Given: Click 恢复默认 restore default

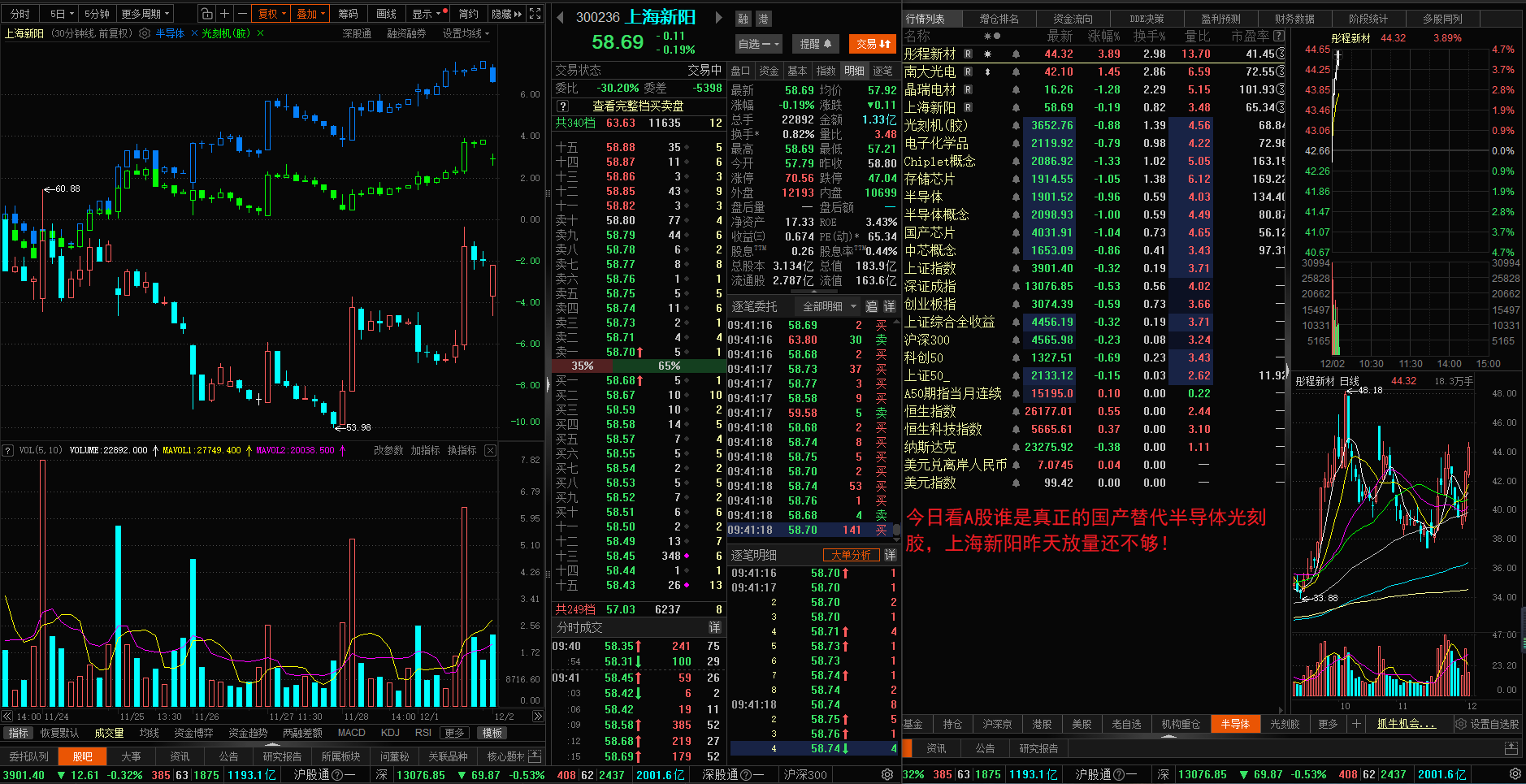Looking at the screenshot, I should point(59,733).
